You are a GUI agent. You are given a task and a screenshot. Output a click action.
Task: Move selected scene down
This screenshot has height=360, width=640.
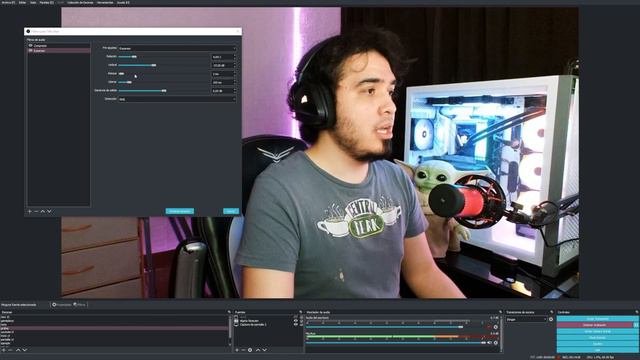(24, 350)
